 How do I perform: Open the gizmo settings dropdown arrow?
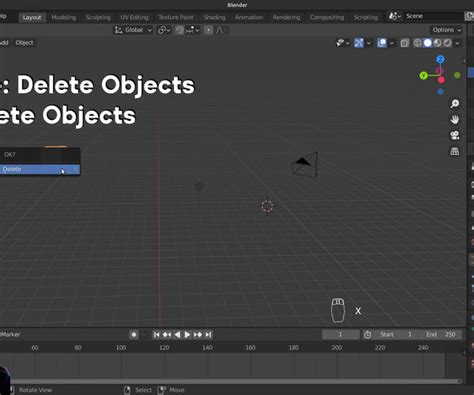click(x=368, y=43)
